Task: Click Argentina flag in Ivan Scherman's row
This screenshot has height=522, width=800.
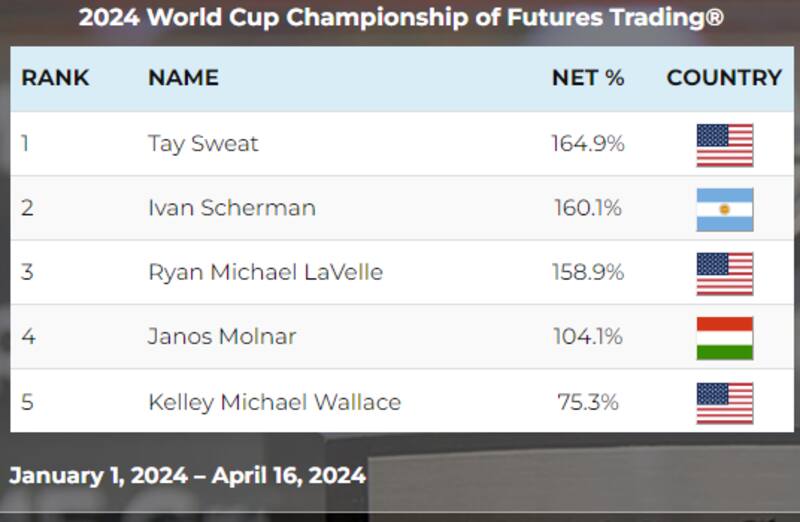Action: 724,209
